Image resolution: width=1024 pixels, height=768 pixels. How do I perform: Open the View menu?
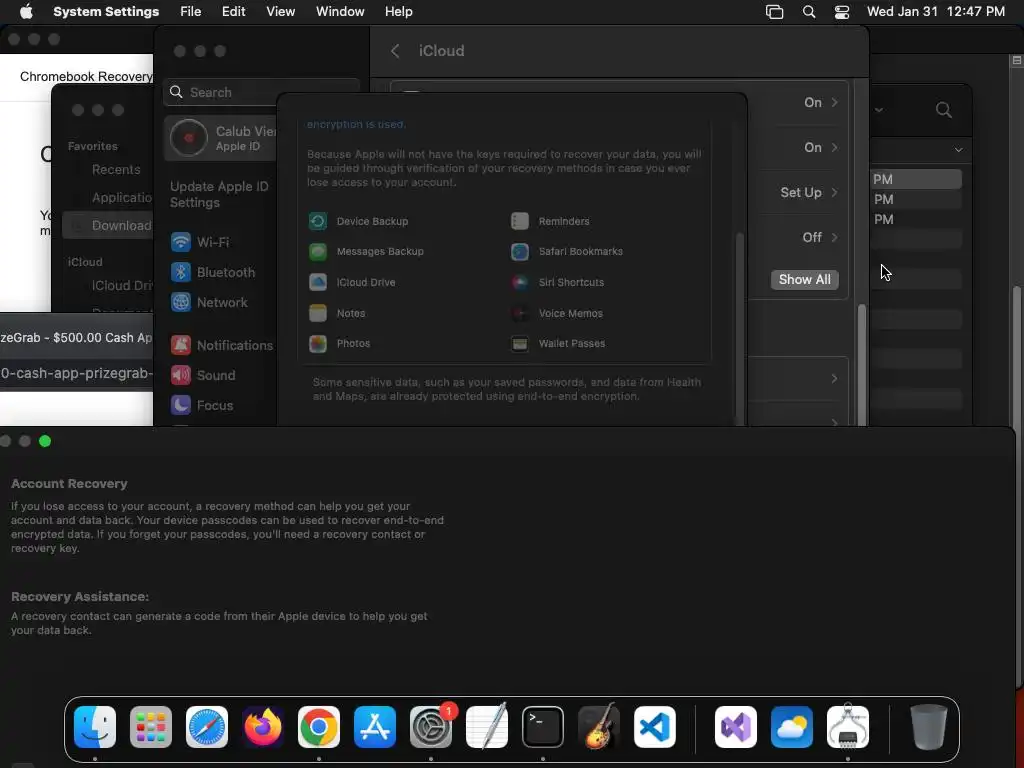pos(281,12)
